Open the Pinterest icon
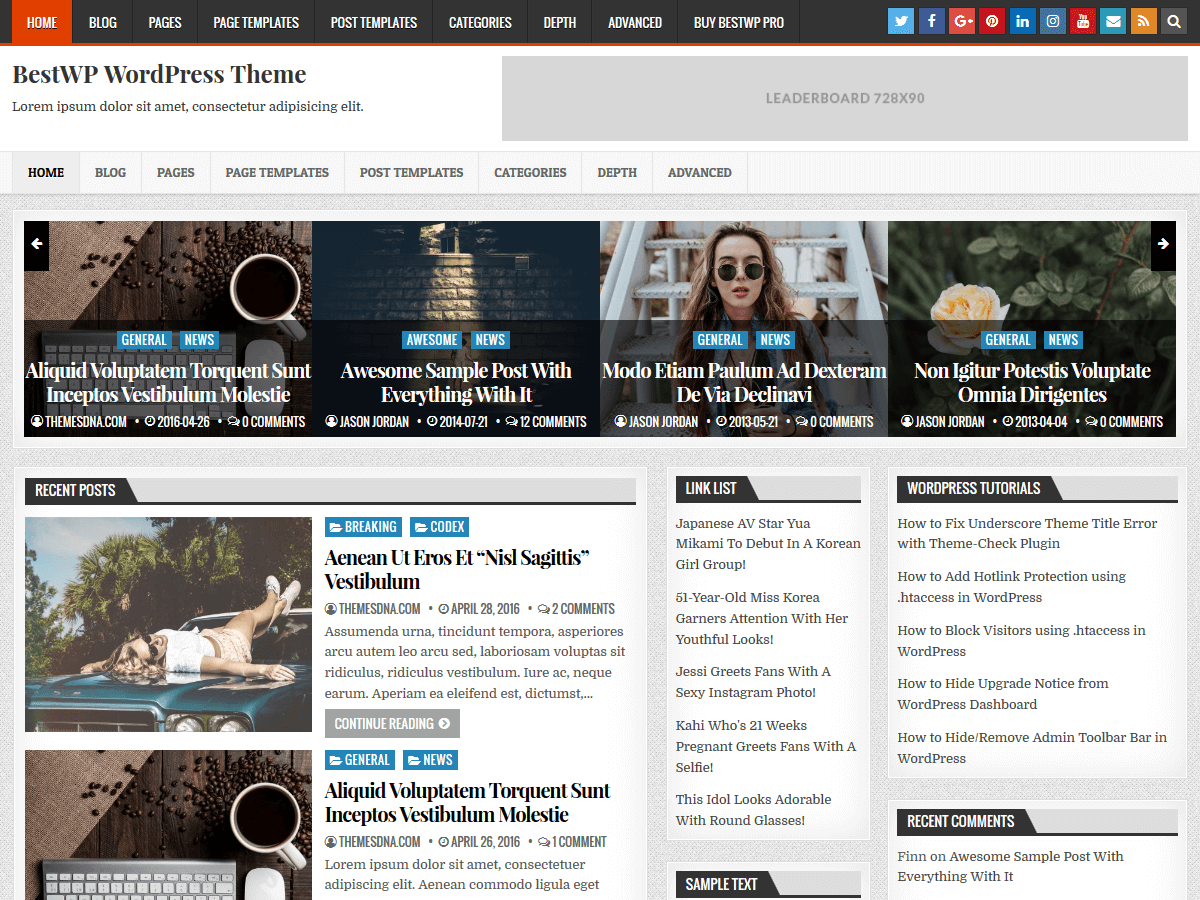 click(991, 20)
